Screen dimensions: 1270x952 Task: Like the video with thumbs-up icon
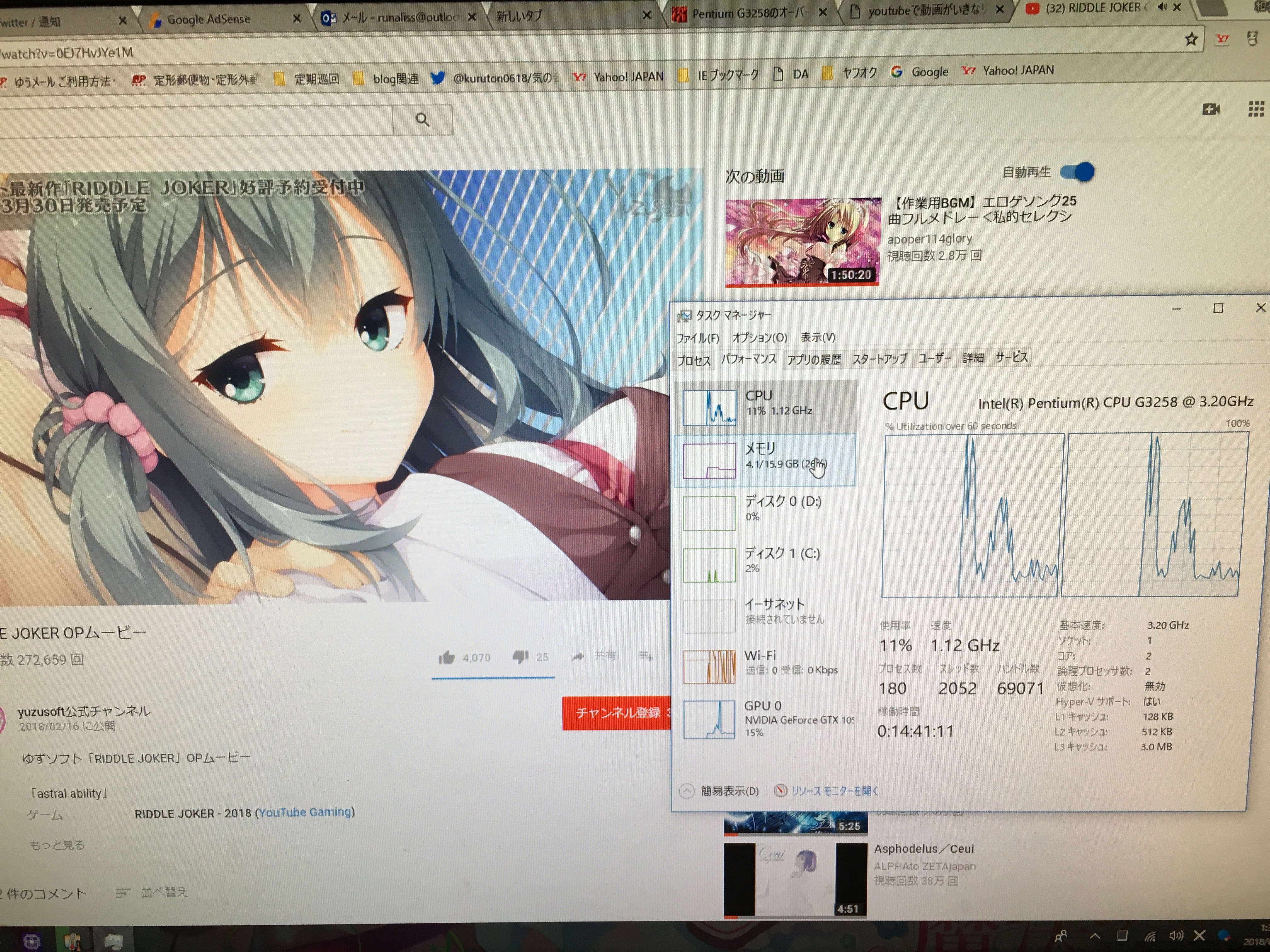click(447, 657)
